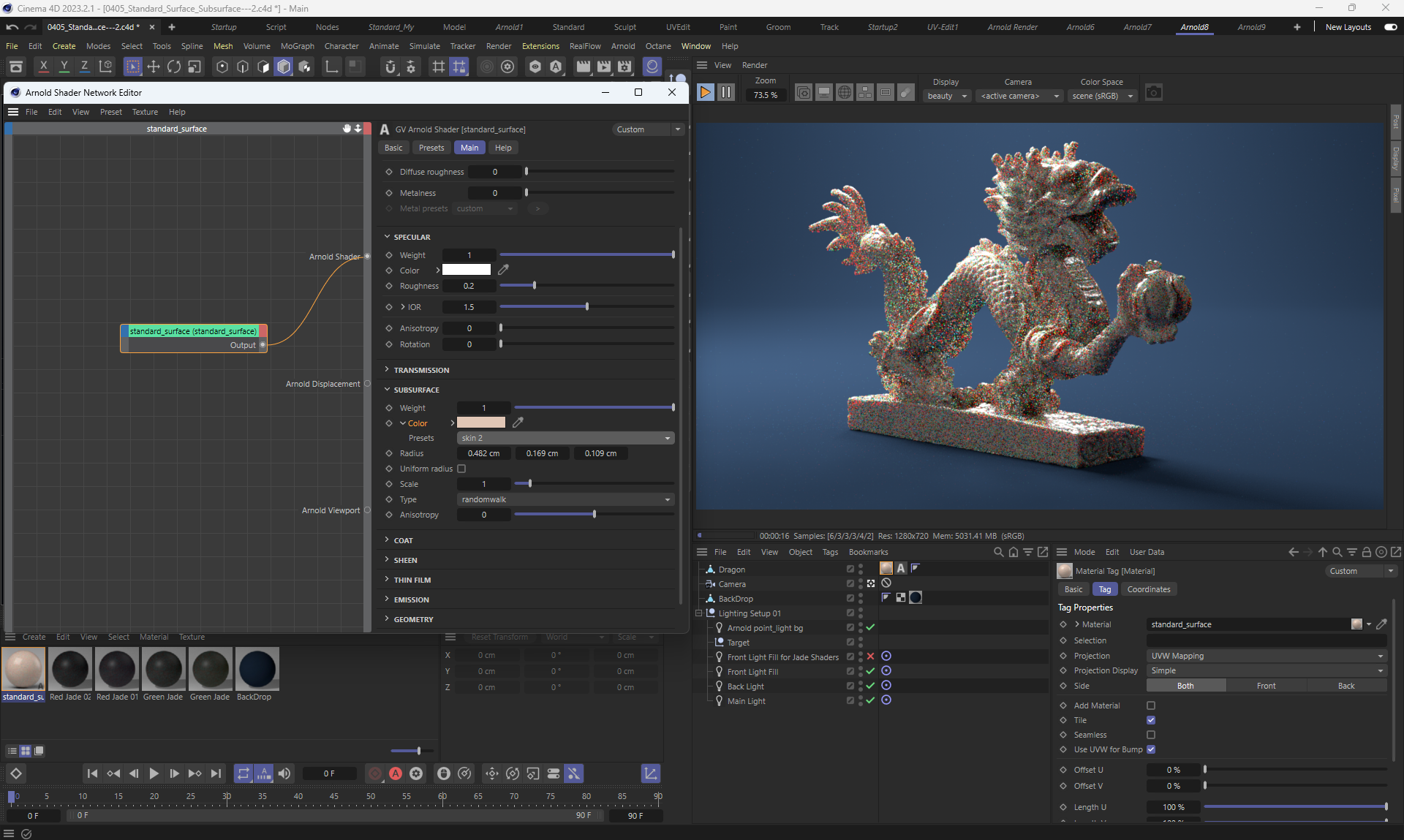Enable the Seamless checkbox

[x=1151, y=735]
